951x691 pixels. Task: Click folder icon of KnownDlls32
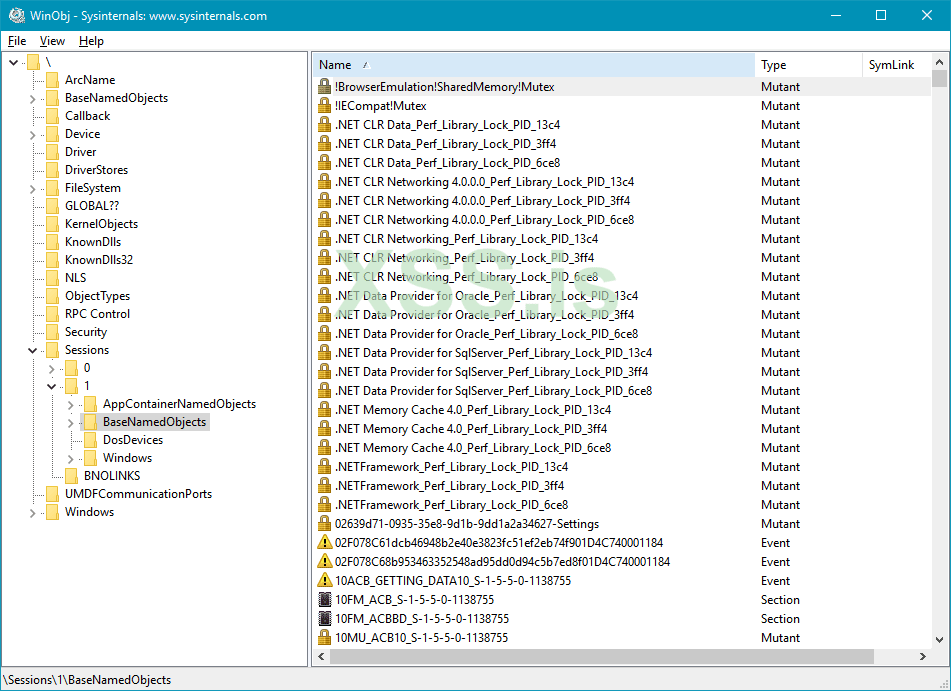pyautogui.click(x=53, y=260)
